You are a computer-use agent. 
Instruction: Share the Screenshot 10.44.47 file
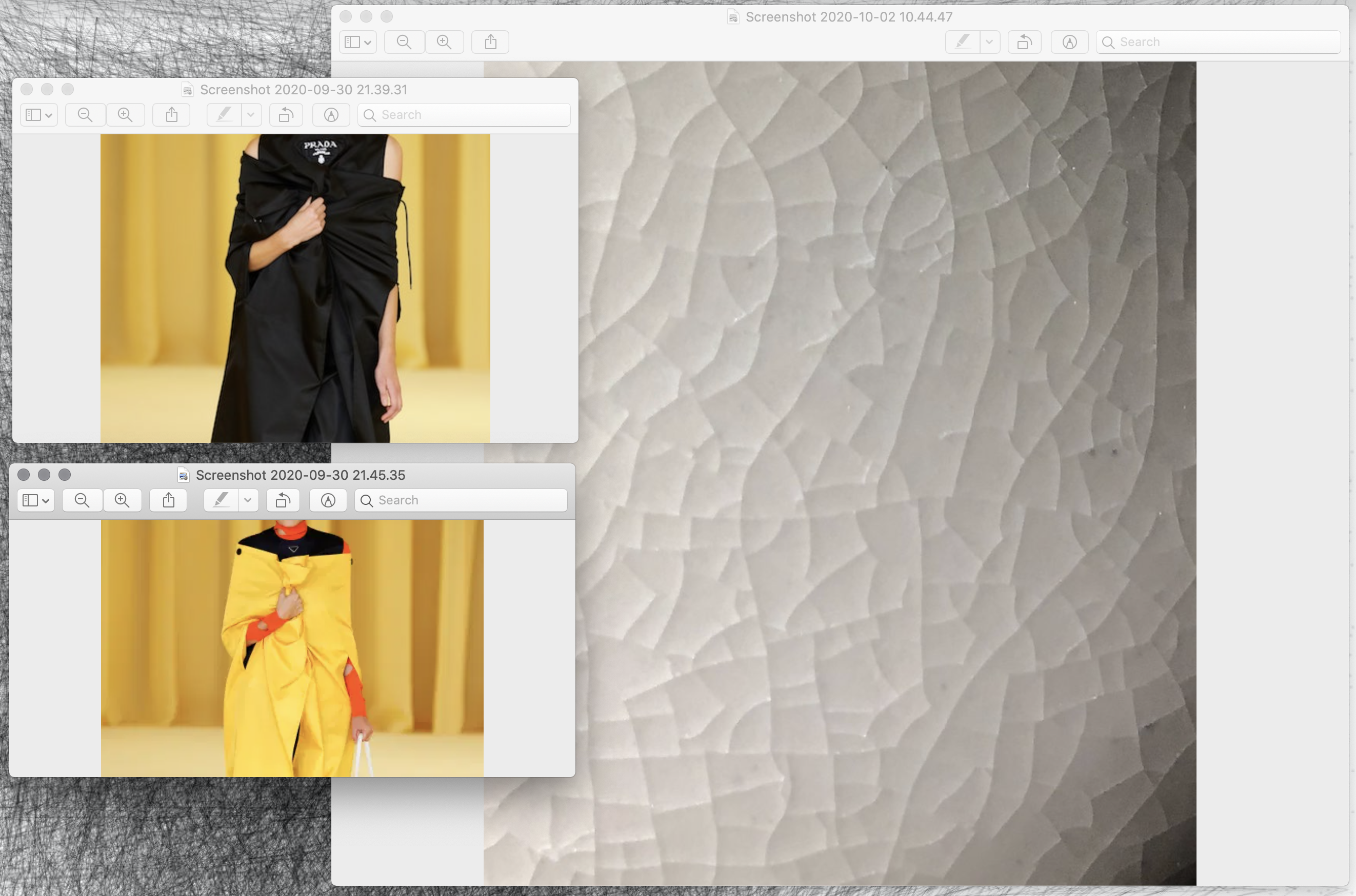[x=490, y=42]
